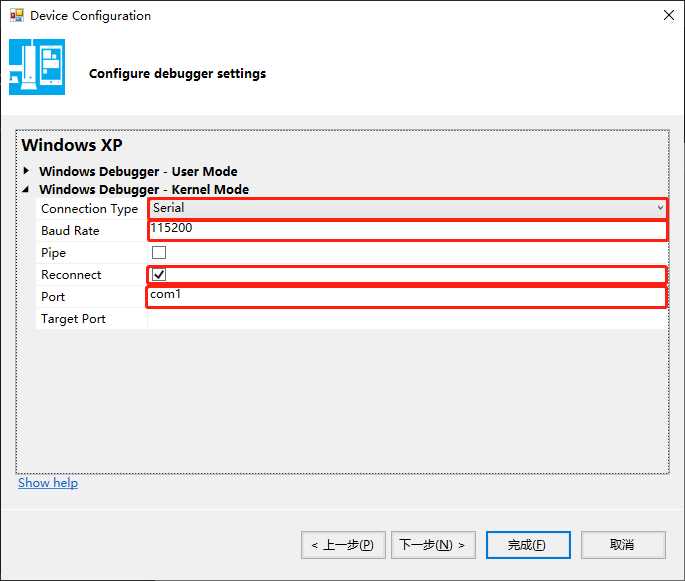
Task: Select the Baud Rate label
Action: (x=70, y=231)
